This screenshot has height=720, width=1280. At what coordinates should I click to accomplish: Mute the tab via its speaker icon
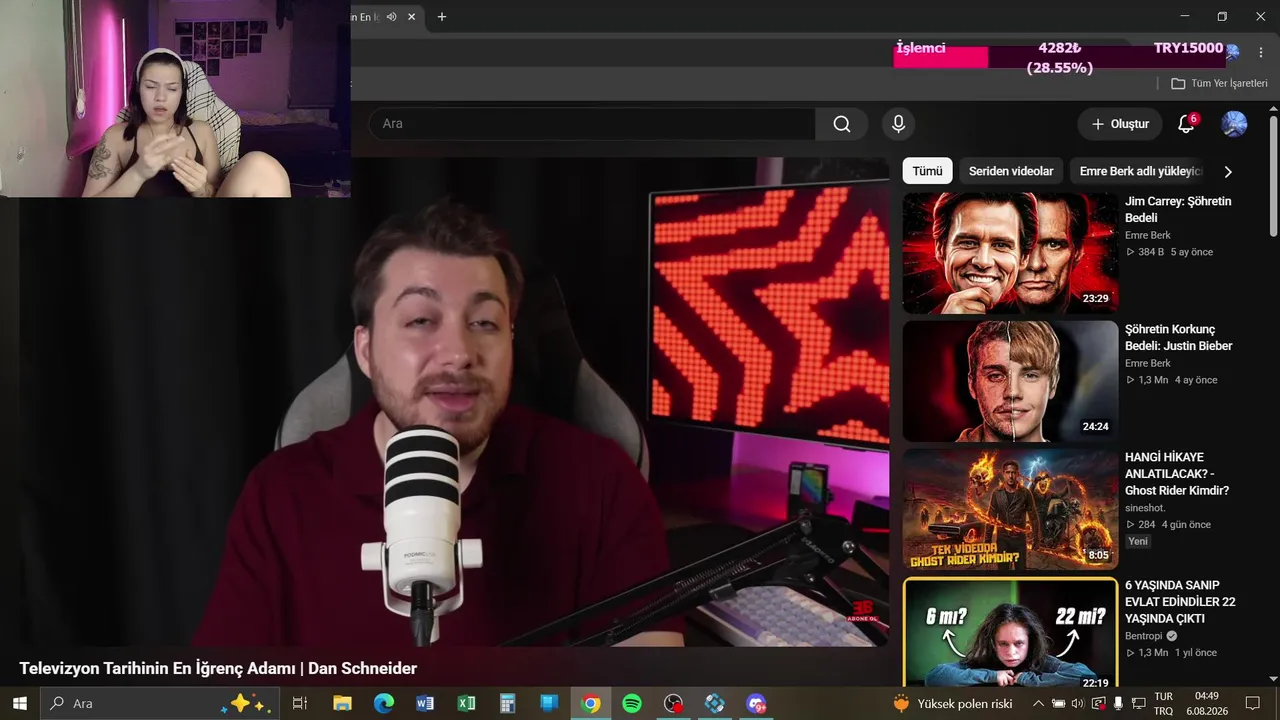click(392, 17)
